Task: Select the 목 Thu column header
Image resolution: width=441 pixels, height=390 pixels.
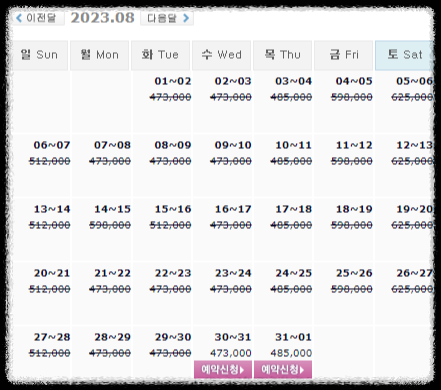Action: click(282, 55)
